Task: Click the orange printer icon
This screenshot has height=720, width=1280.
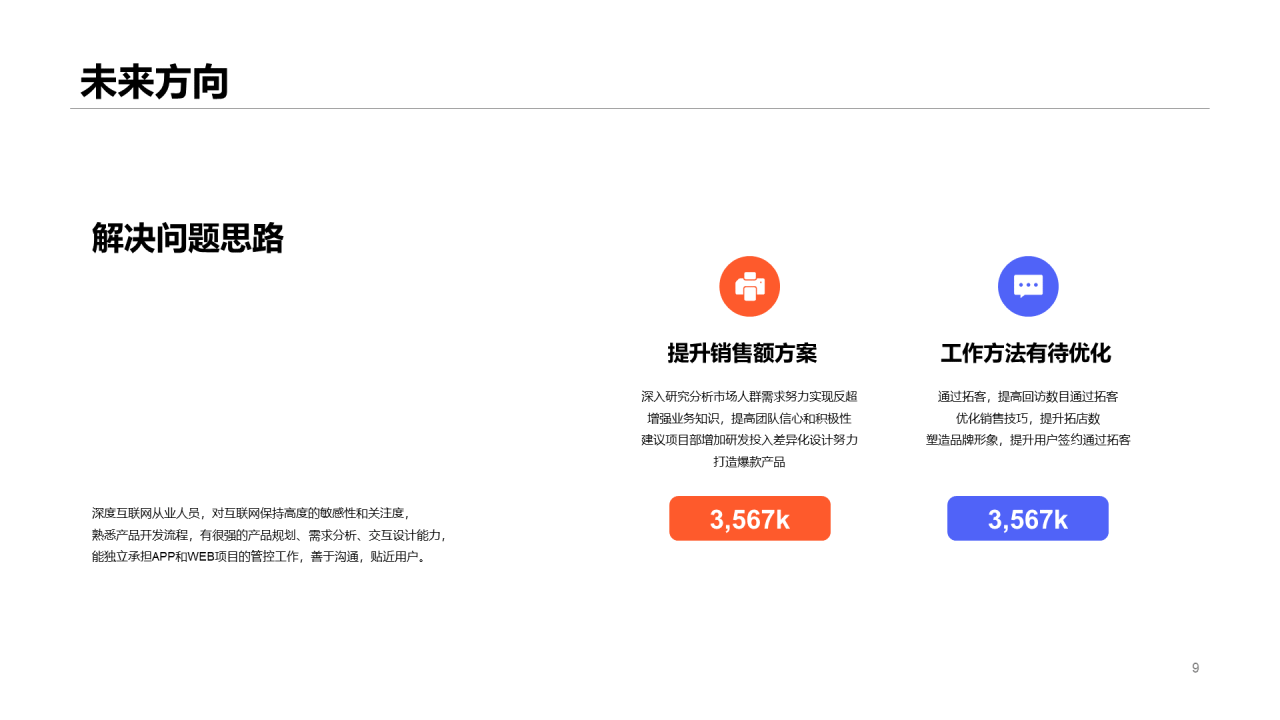Action: [x=749, y=286]
